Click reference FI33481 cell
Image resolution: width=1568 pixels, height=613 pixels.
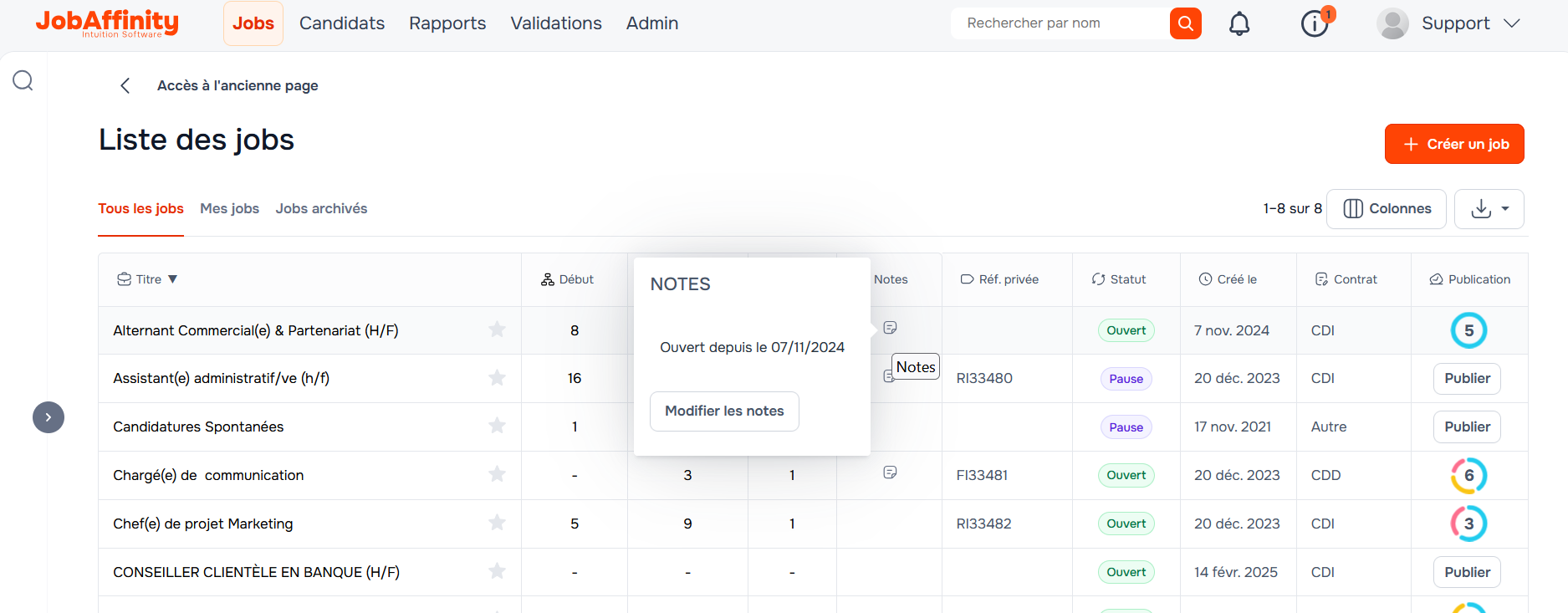[x=982, y=475]
